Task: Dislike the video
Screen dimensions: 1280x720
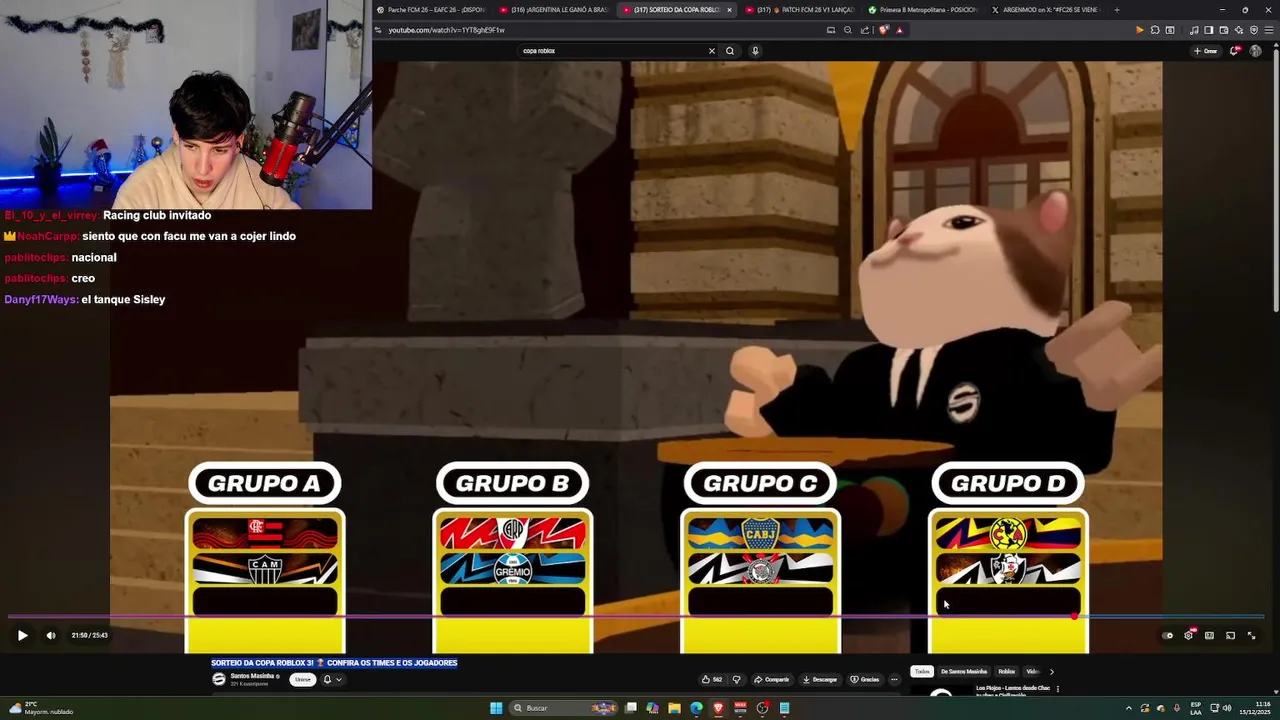Action: (x=737, y=679)
